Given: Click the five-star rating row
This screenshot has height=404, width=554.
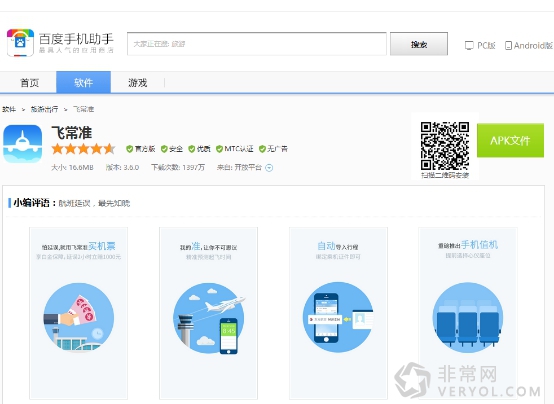Looking at the screenshot, I should [x=83, y=149].
